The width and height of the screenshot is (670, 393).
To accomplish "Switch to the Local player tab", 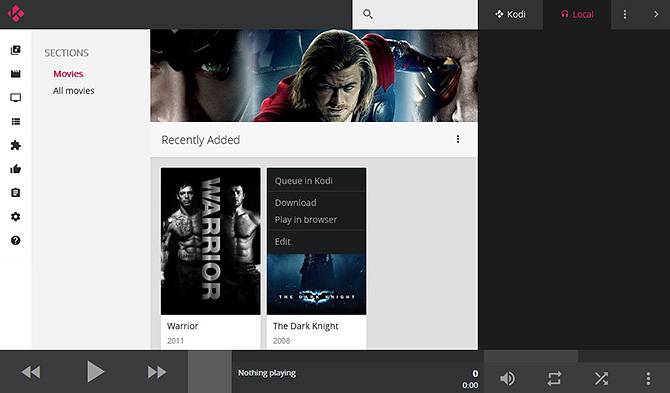I will point(577,15).
